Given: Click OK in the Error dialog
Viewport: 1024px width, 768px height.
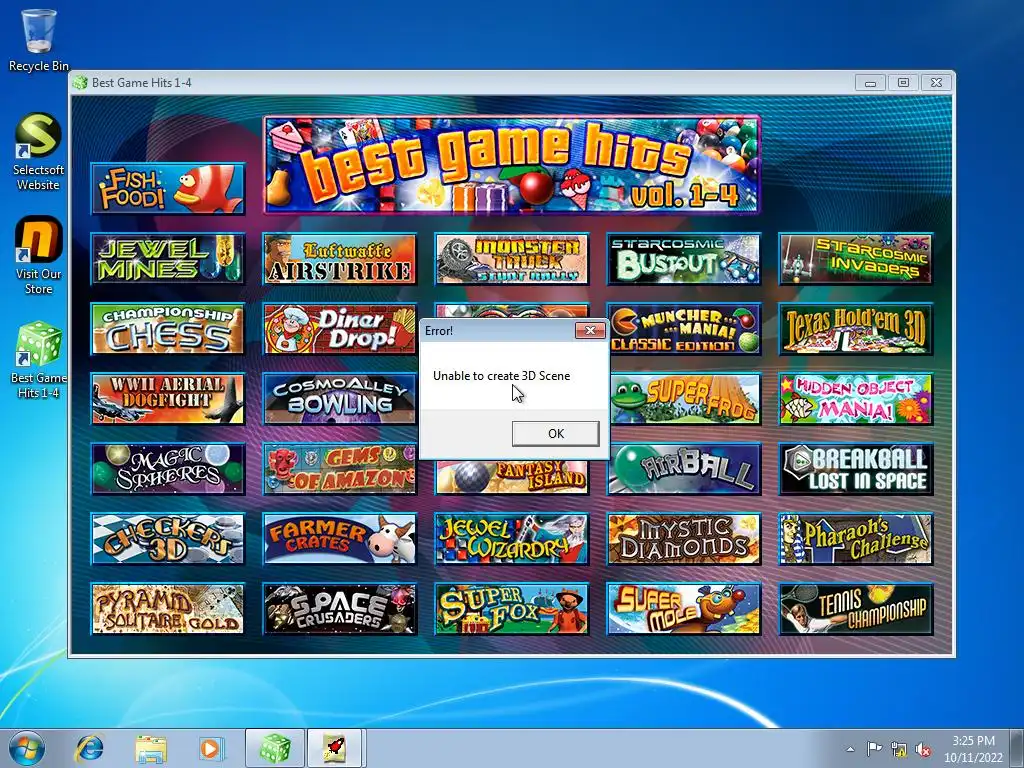Looking at the screenshot, I should (x=556, y=434).
